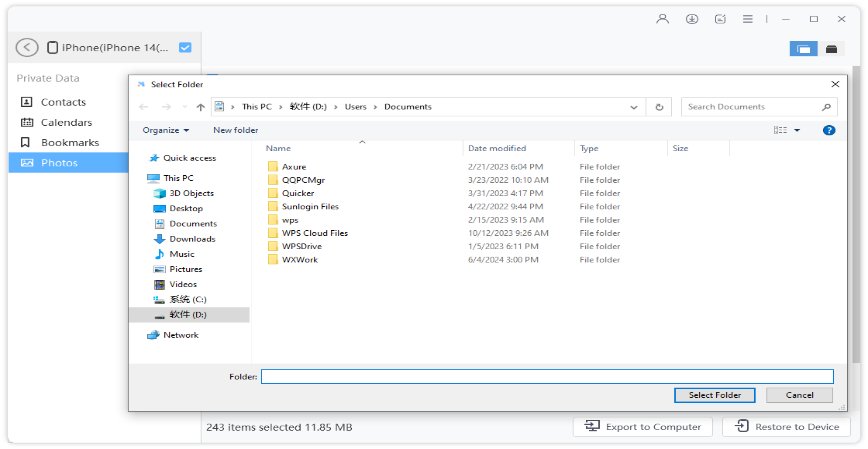Screen dimensions: 868x449
Task: Click the search magnifier in Search Documents
Action: (x=826, y=107)
